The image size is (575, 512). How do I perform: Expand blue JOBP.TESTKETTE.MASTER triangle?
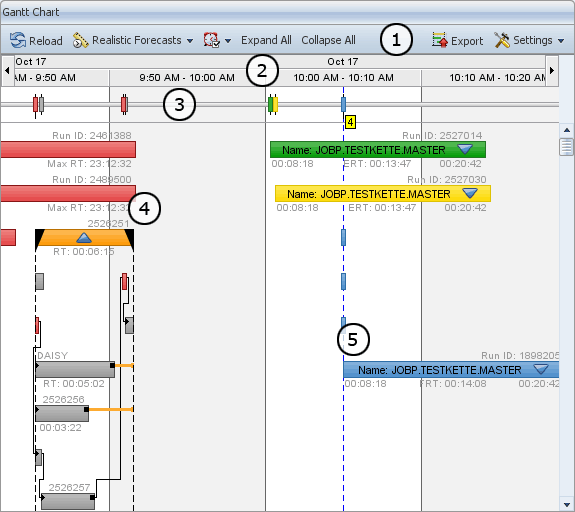pos(541,369)
